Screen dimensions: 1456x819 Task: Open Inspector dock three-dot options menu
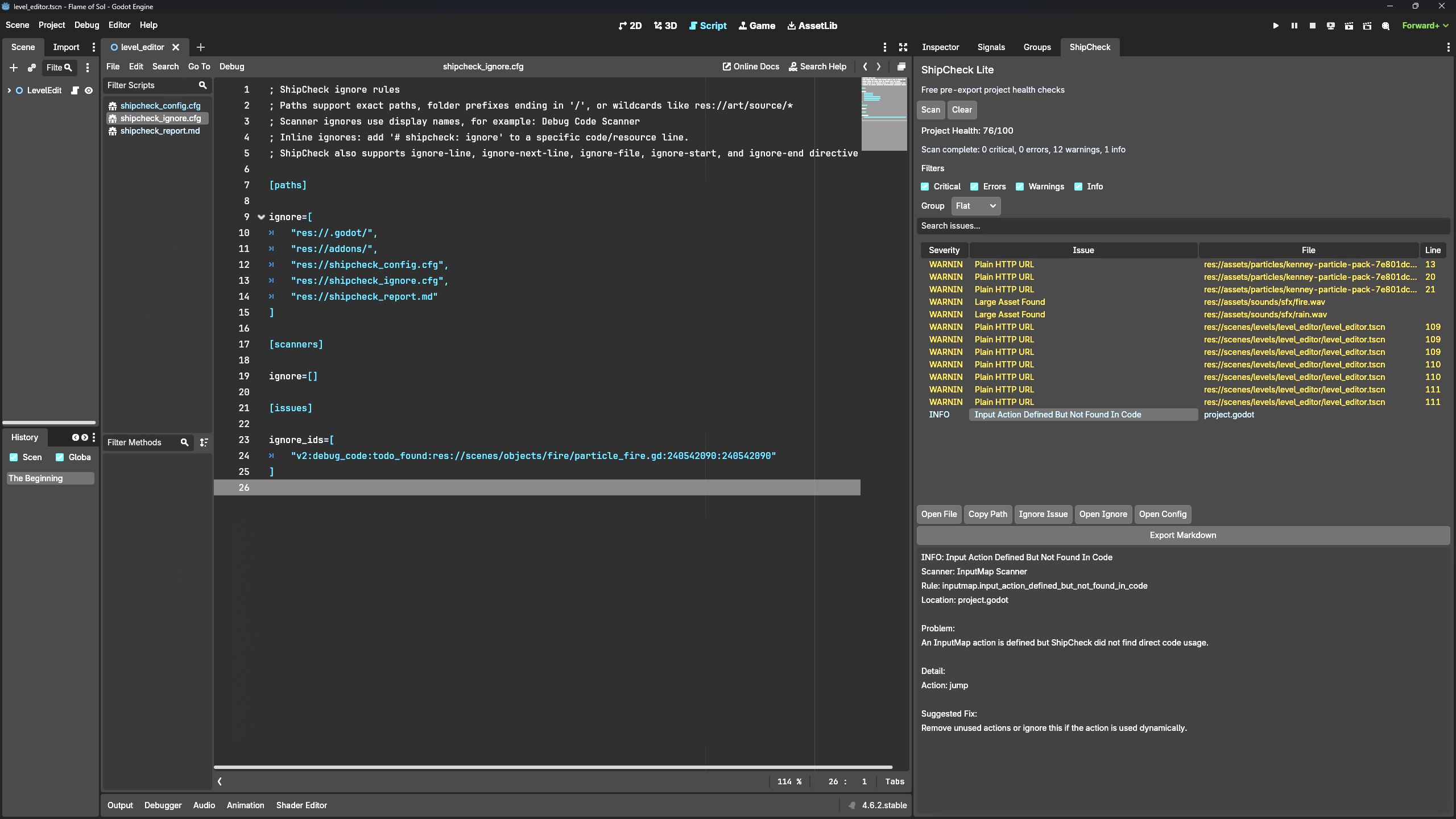[1448, 47]
